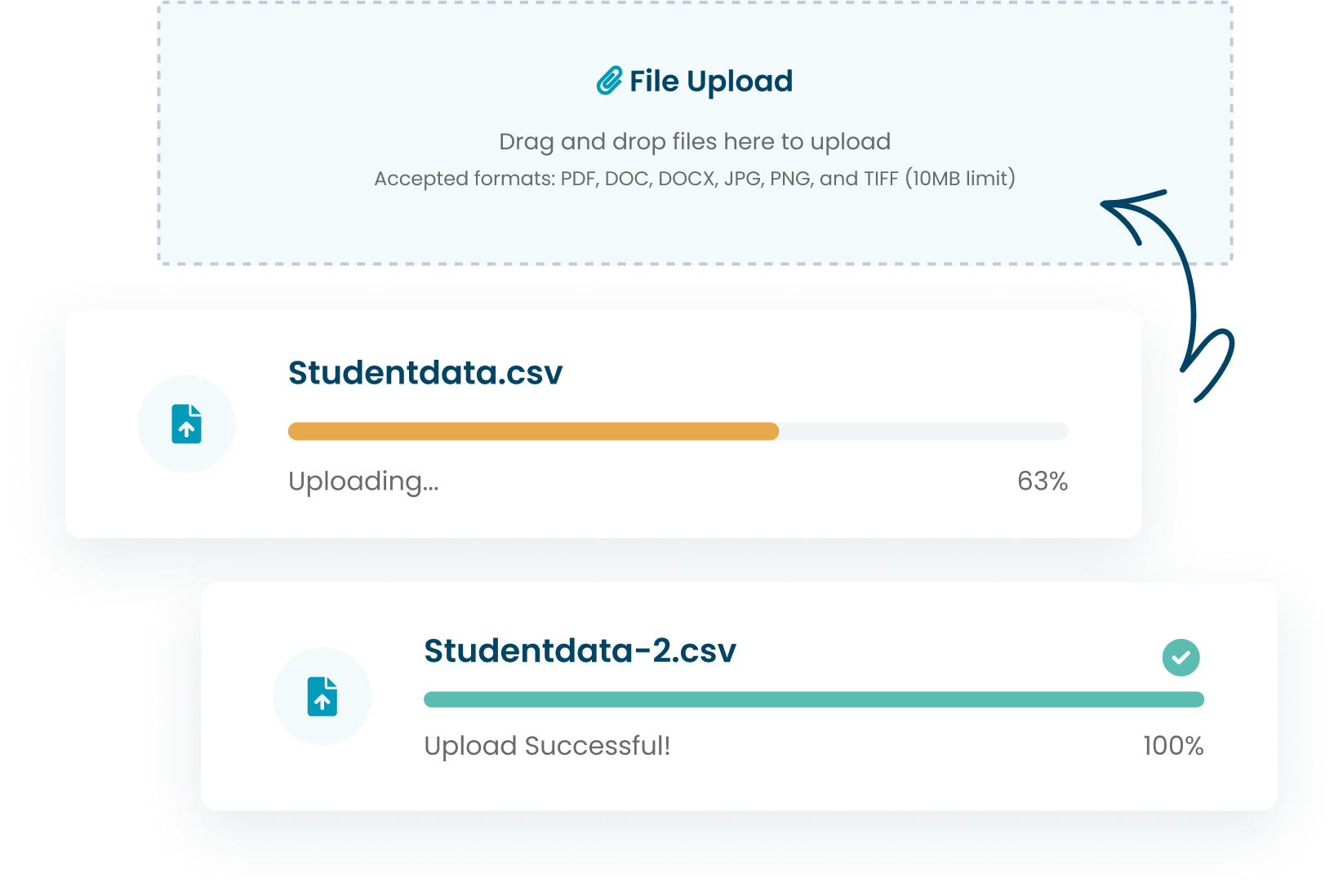Click "Drag and drop files here" text
This screenshot has height=896, width=1343.
pyautogui.click(x=694, y=141)
